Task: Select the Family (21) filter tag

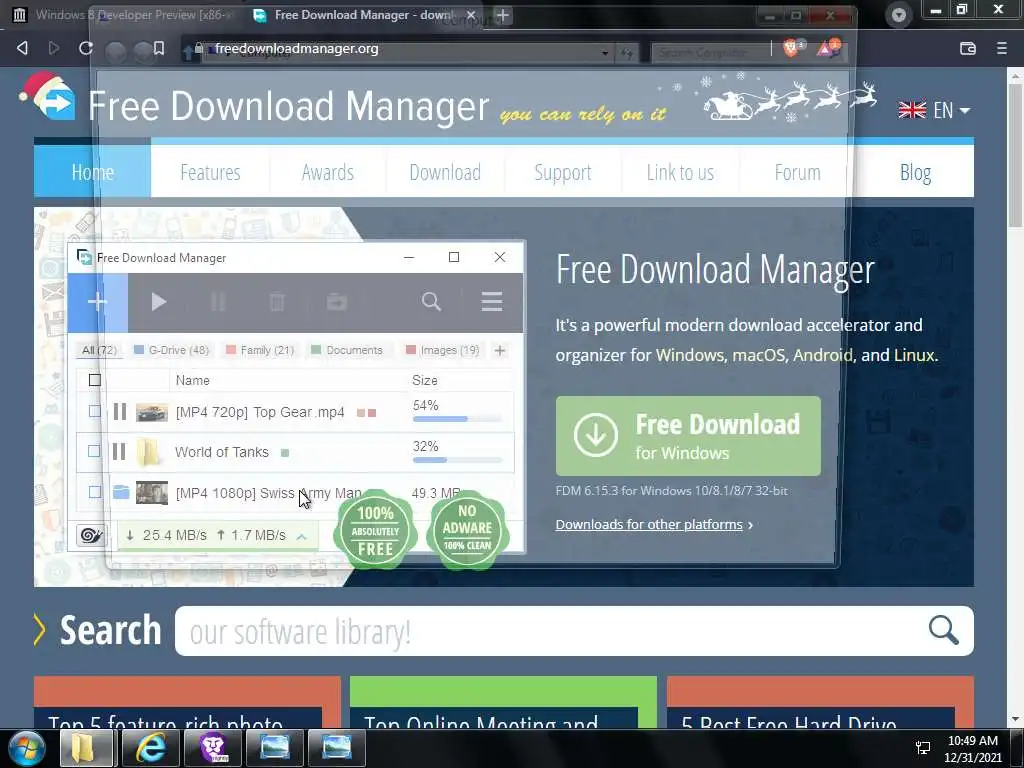Action: click(x=260, y=350)
